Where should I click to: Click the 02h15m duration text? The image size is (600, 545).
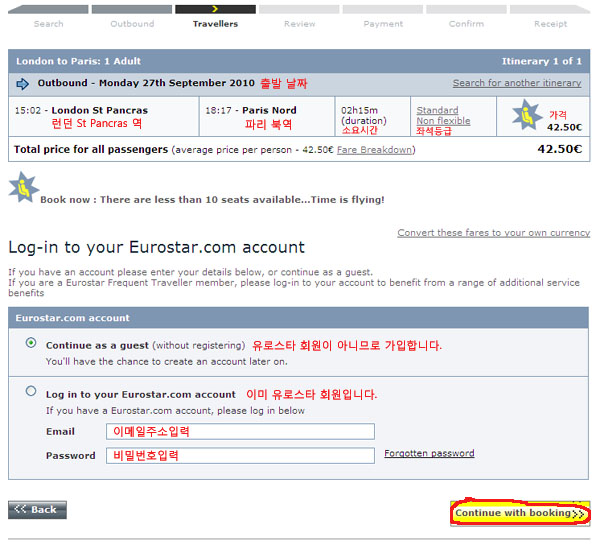point(359,111)
